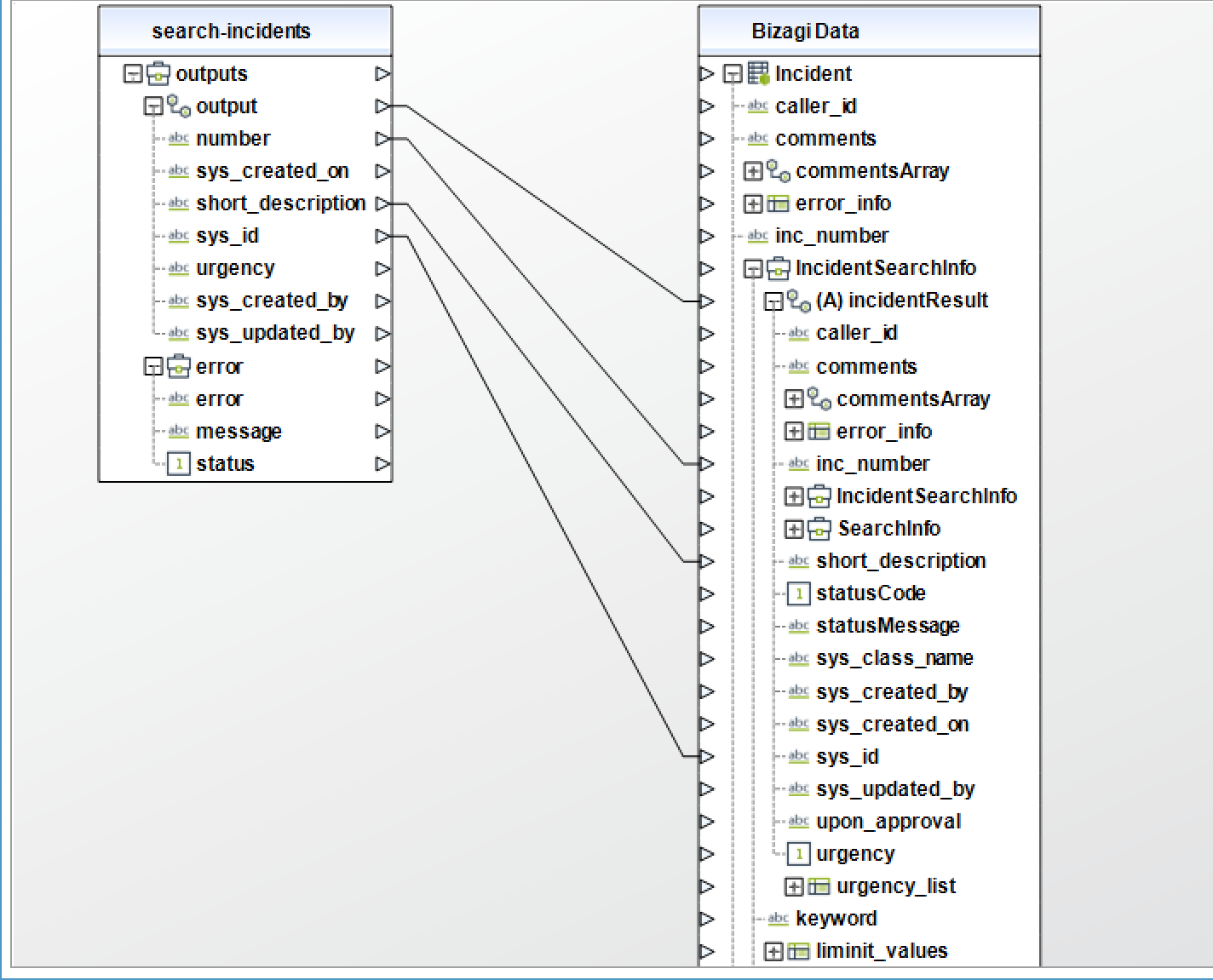Image resolution: width=1213 pixels, height=980 pixels.
Task: Select the sys_created_on field in search-incidents
Action: click(x=273, y=171)
